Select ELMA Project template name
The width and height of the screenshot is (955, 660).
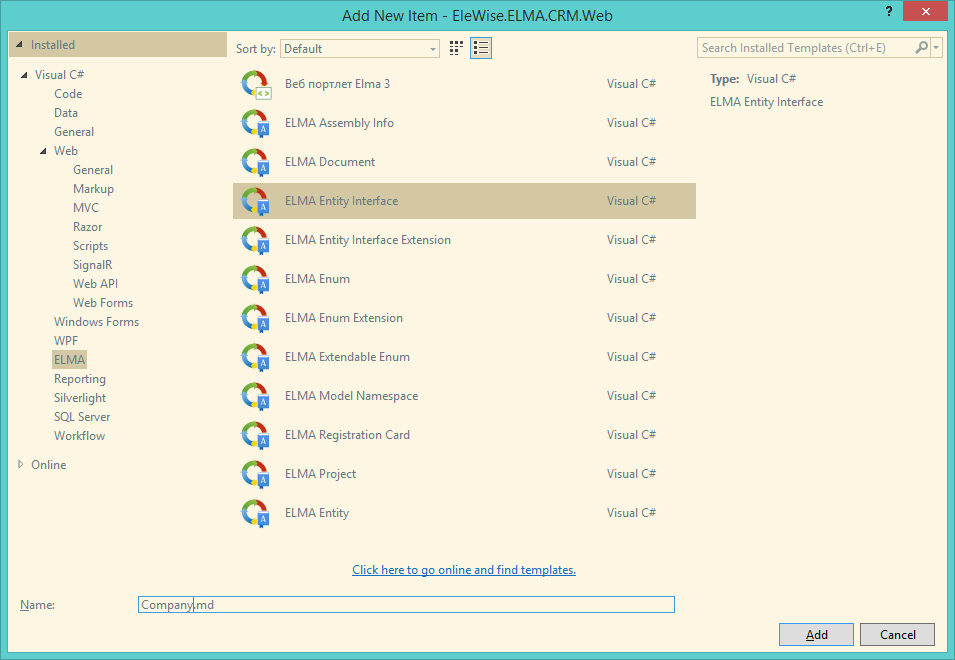(320, 474)
